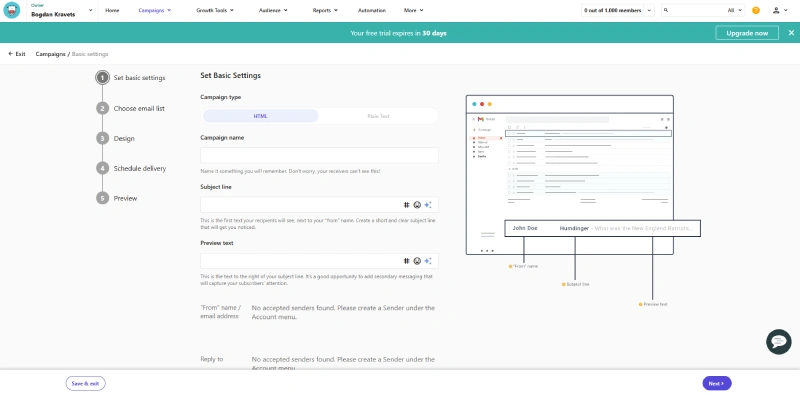The width and height of the screenshot is (800, 395).
Task: Click the Upgrade now button
Action: (747, 33)
